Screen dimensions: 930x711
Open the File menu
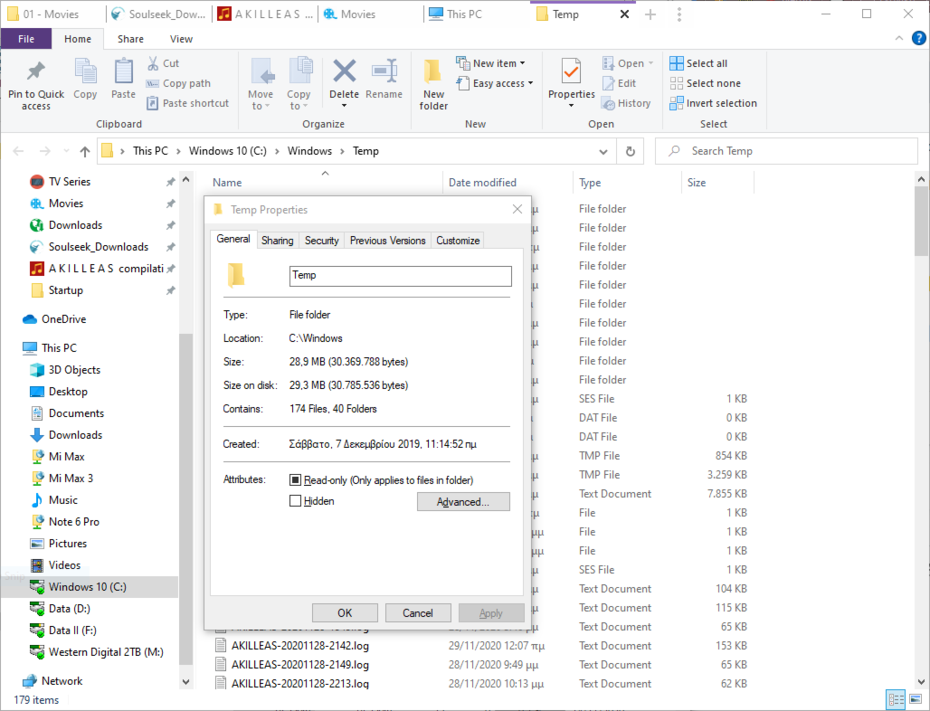coord(26,39)
